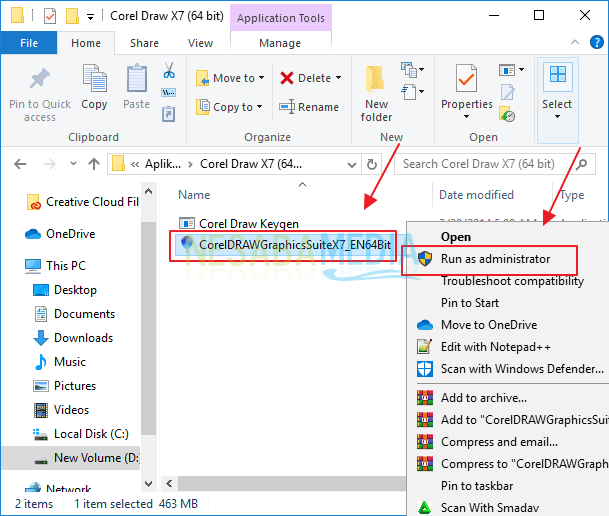Image resolution: width=609 pixels, height=516 pixels.
Task: Click the Quick Access new folder icon
Action: pyautogui.click(x=72, y=16)
